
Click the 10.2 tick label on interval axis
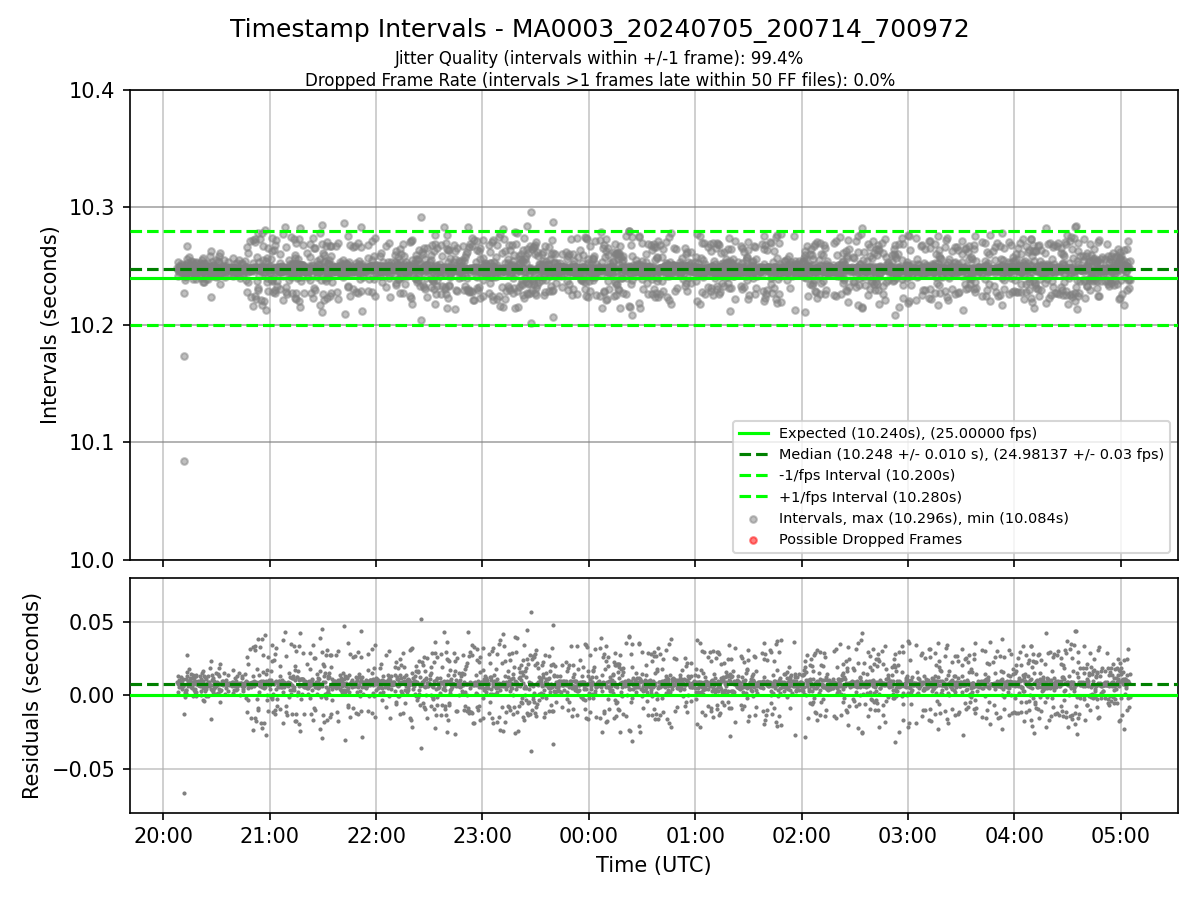click(x=94, y=325)
